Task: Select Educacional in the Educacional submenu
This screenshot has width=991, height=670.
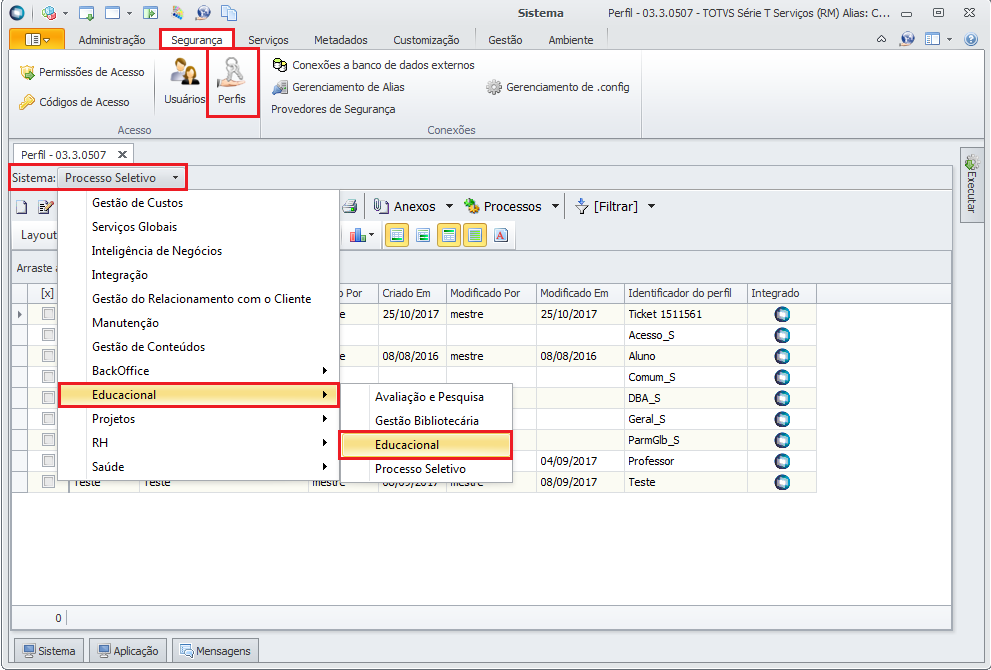Action: (425, 445)
